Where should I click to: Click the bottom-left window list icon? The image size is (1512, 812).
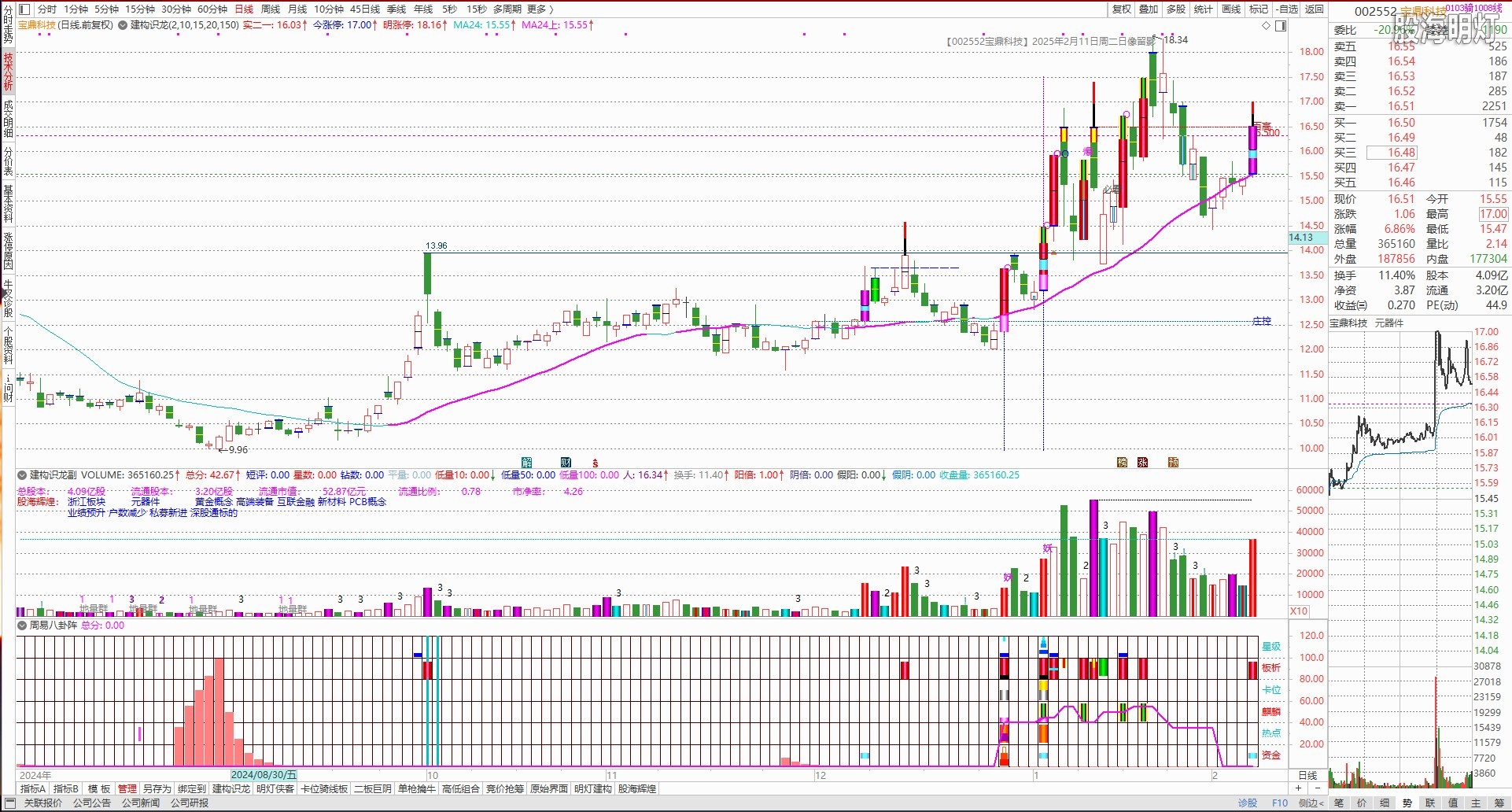(10, 803)
